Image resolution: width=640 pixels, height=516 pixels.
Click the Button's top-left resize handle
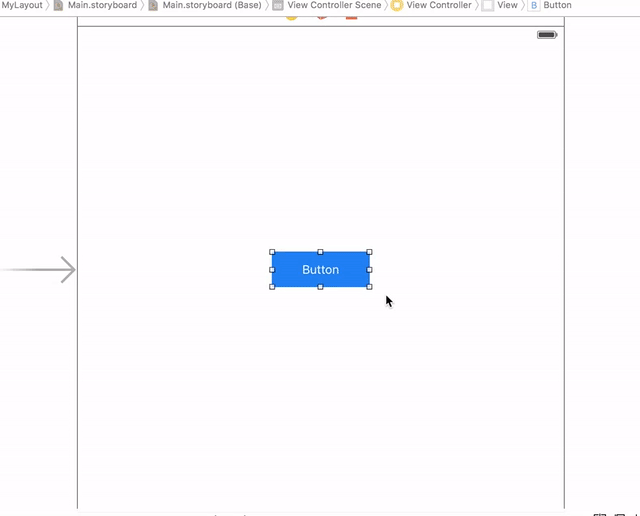272,252
